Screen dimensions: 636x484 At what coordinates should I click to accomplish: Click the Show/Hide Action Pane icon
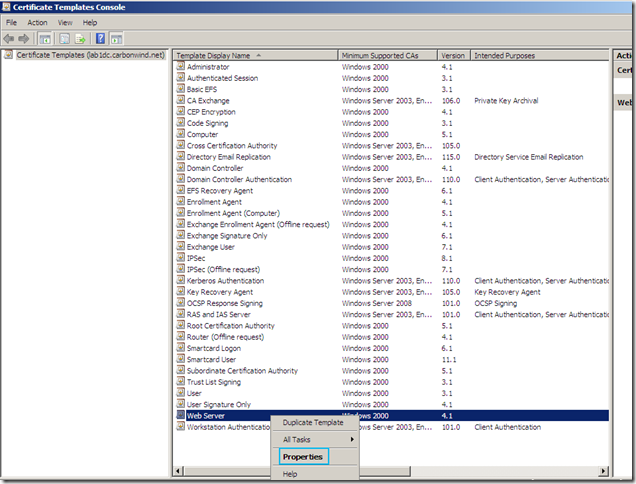tap(116, 38)
